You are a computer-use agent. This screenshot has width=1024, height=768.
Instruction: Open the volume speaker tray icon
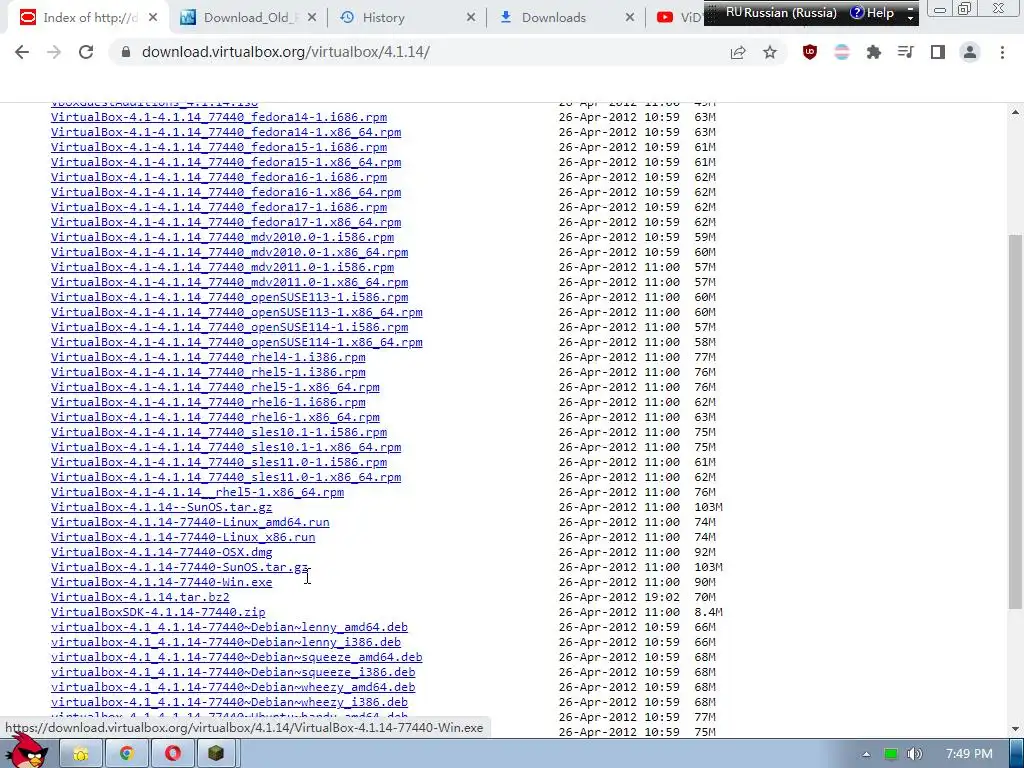point(914,754)
